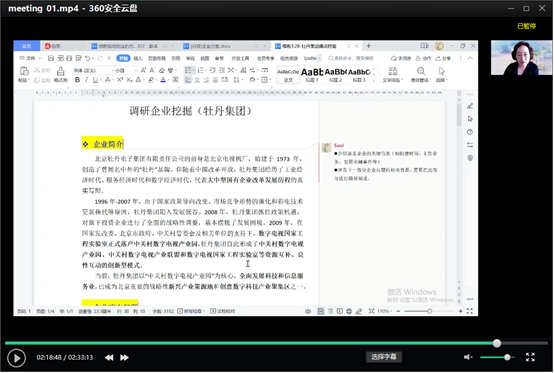
Task: Toggle Italic formatting
Action: pyautogui.click(x=86, y=80)
